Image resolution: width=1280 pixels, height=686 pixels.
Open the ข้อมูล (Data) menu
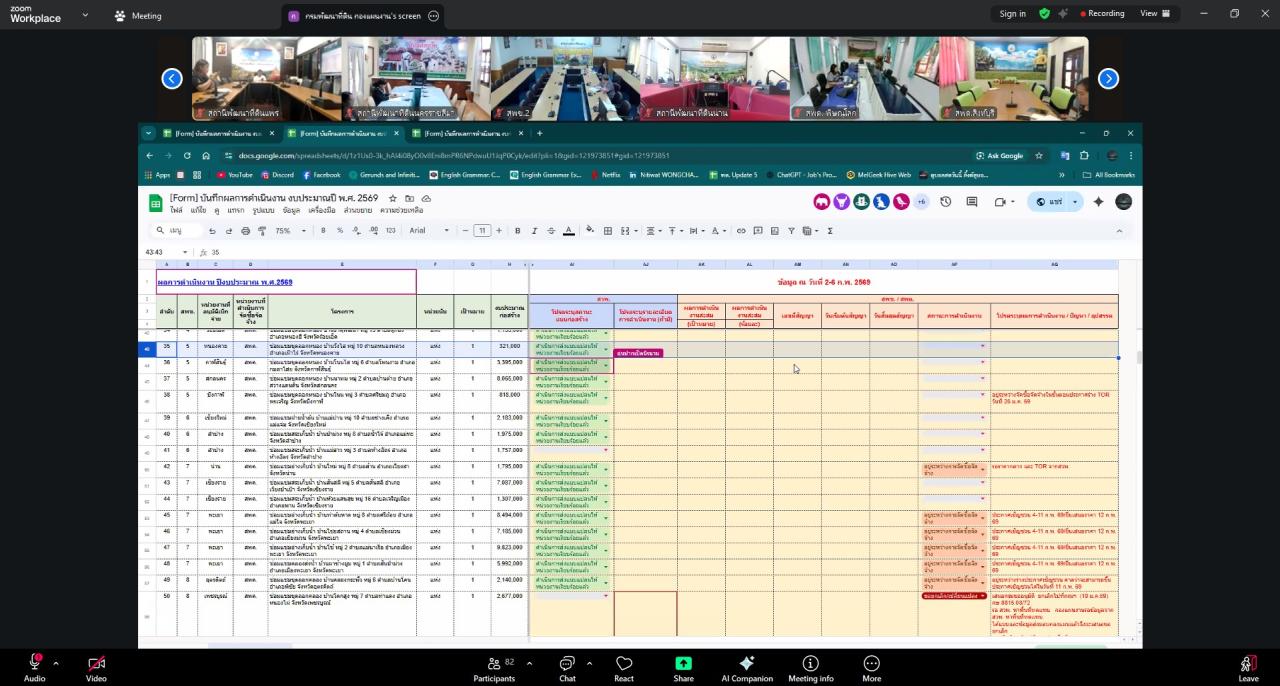tap(291, 211)
